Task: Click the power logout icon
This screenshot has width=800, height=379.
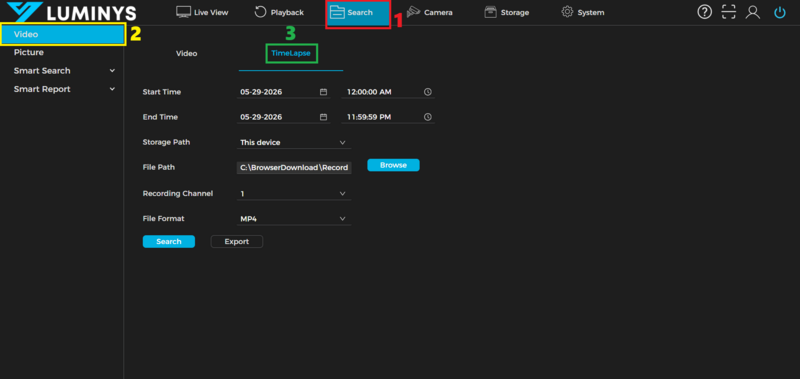Action: click(780, 12)
